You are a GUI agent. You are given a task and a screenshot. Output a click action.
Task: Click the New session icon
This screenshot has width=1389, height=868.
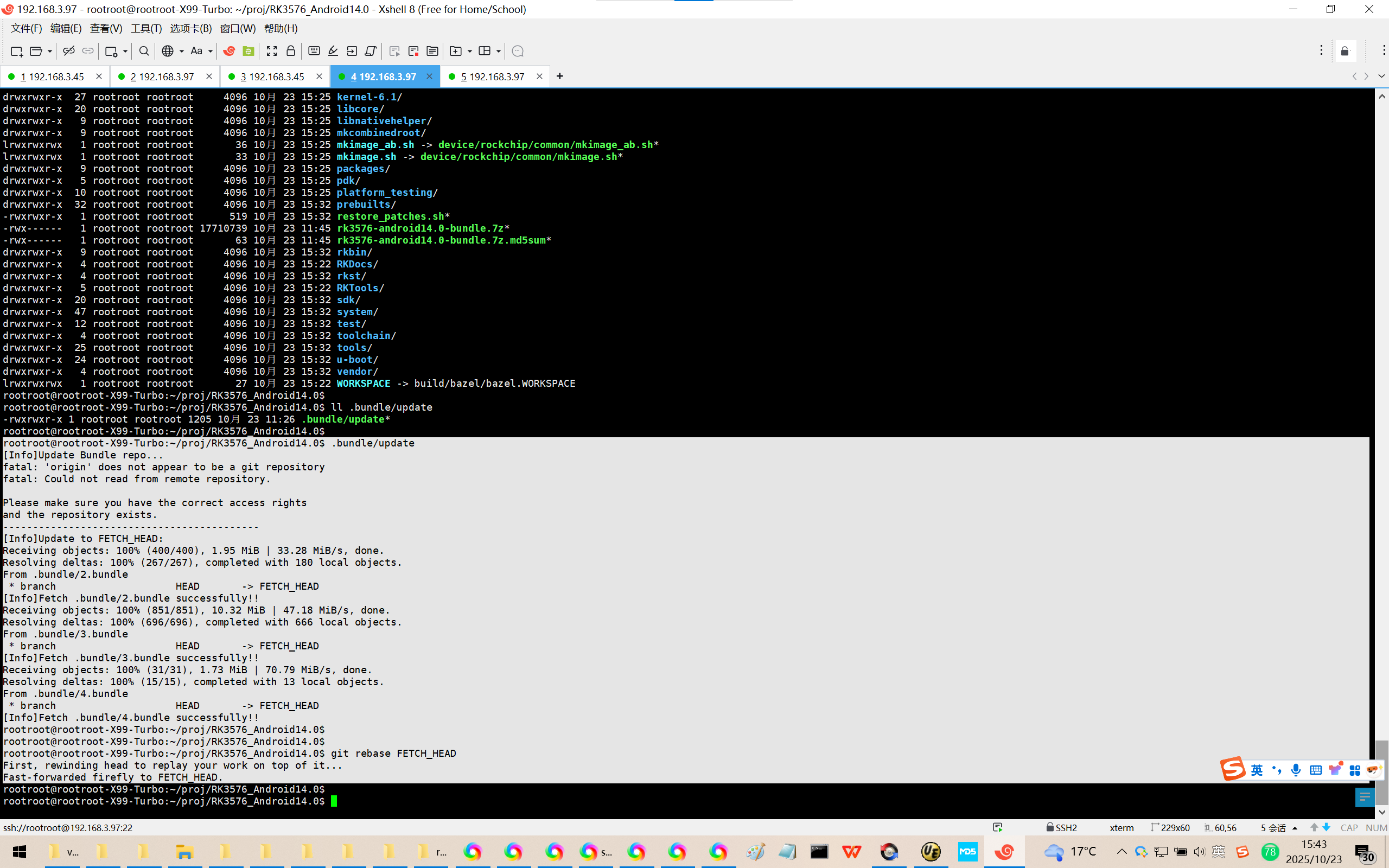(16, 51)
